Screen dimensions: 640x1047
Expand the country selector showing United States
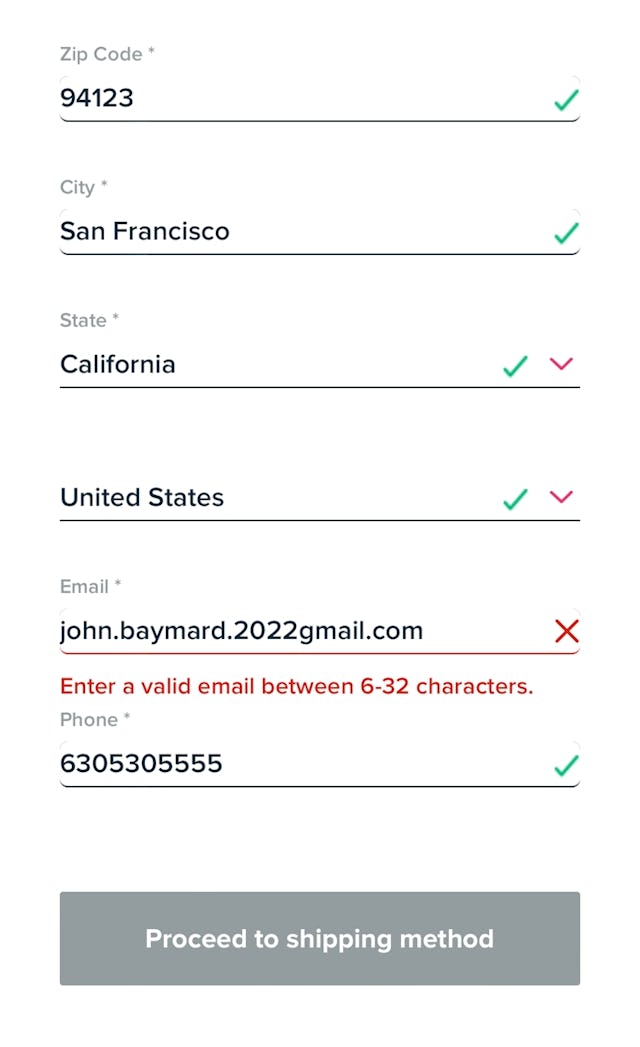coord(561,499)
